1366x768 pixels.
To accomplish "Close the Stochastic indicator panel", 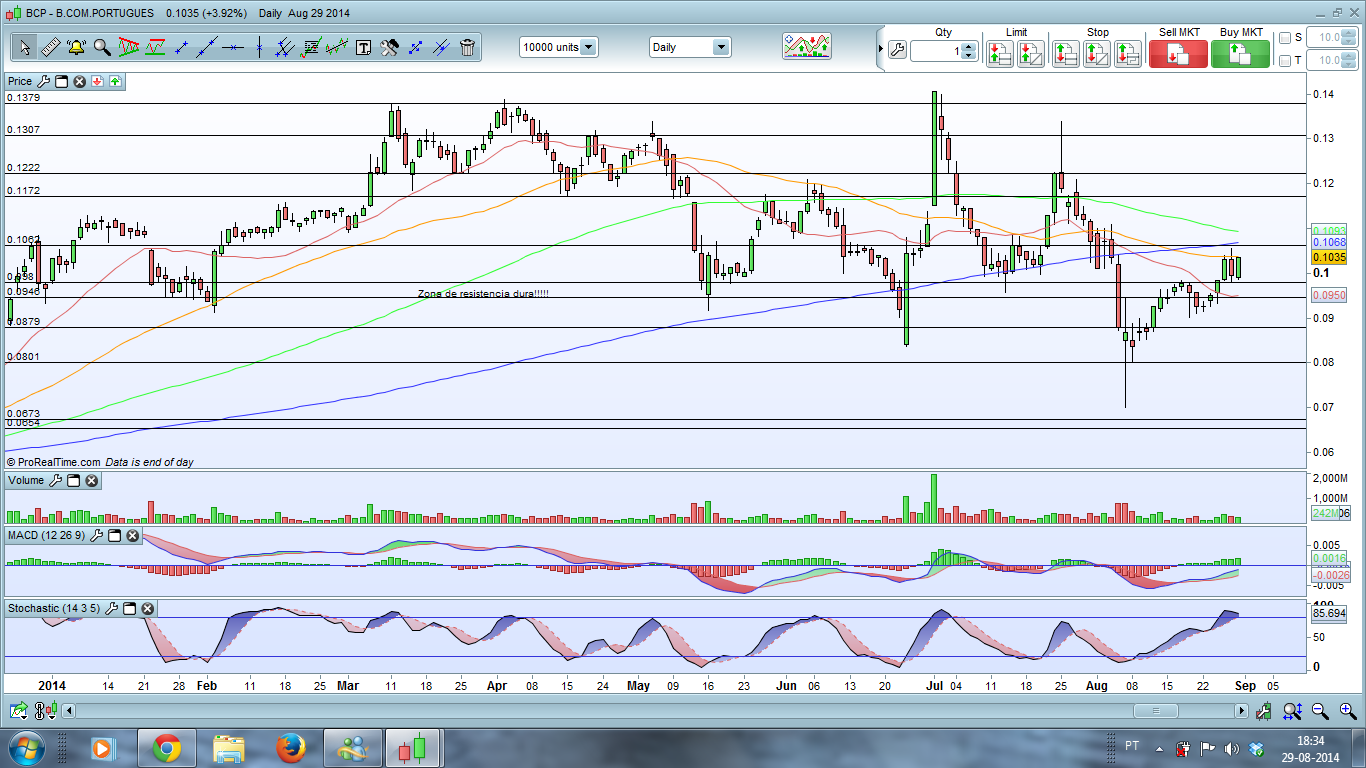I will coord(147,608).
